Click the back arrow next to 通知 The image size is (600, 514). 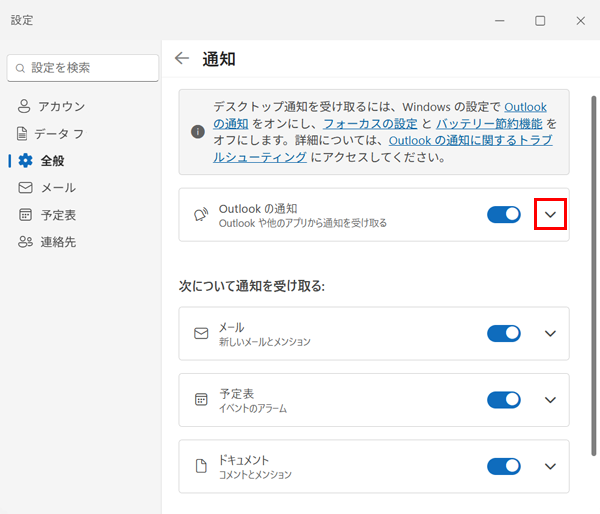click(x=182, y=58)
